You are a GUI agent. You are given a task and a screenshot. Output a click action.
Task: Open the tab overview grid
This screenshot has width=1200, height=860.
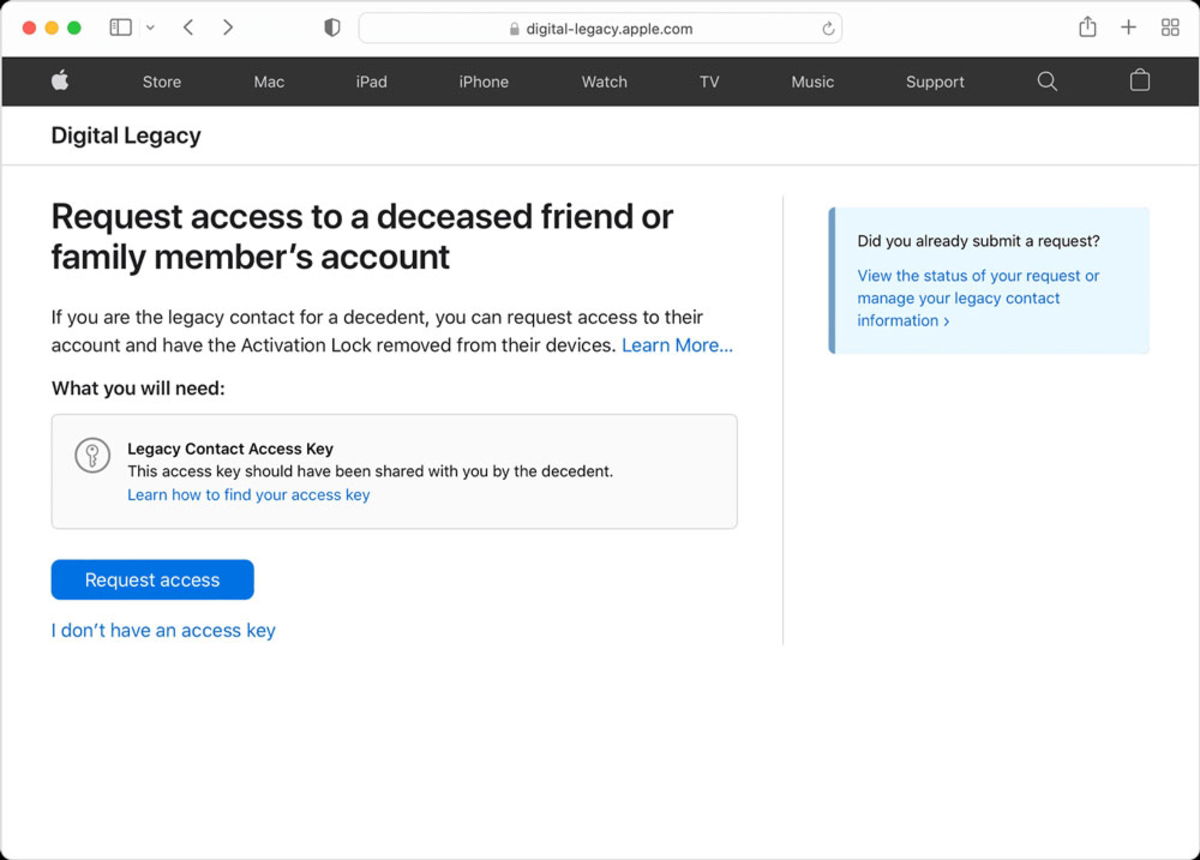pyautogui.click(x=1169, y=27)
